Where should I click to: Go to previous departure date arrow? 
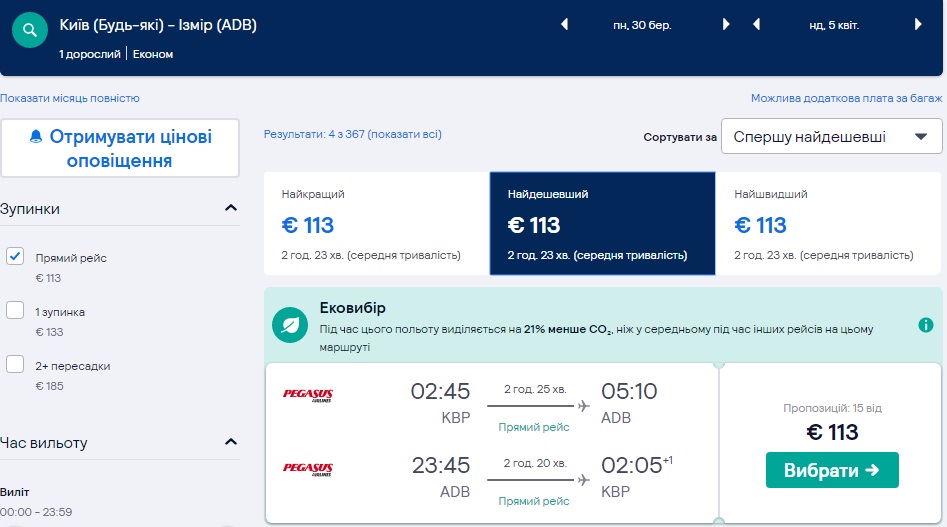(565, 25)
